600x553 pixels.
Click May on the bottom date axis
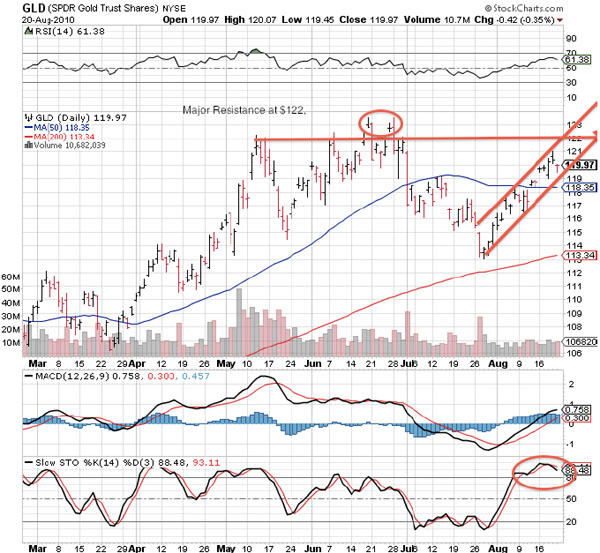click(x=226, y=548)
